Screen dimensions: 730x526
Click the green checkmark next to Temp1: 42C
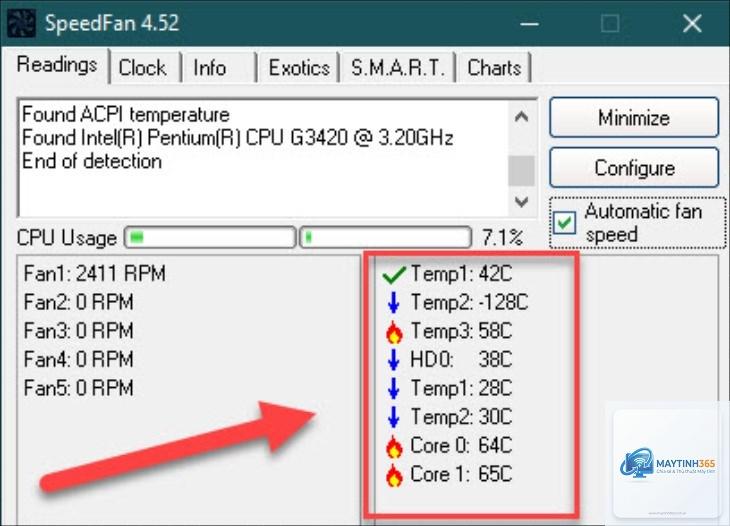click(x=393, y=274)
